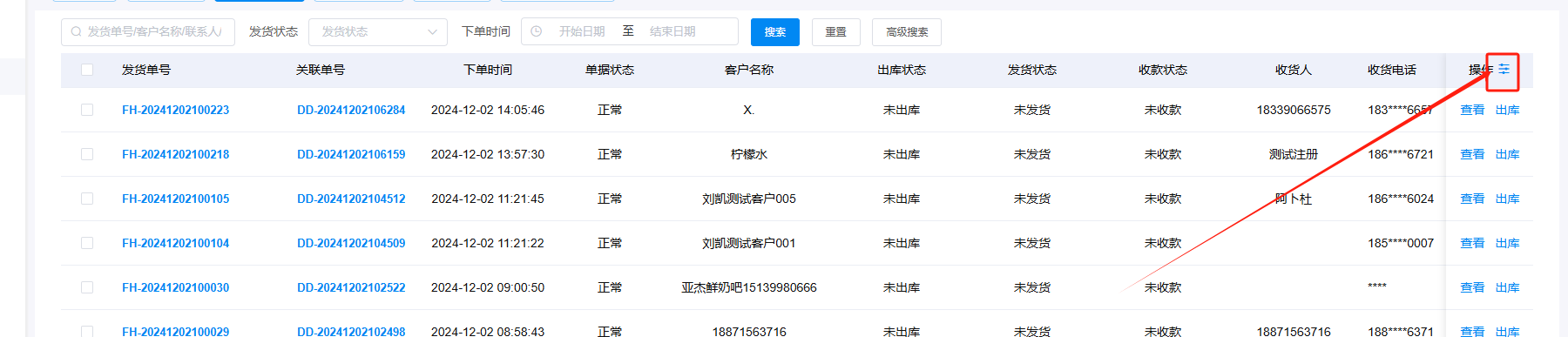Select customer name 柠檬水 cell

click(749, 154)
